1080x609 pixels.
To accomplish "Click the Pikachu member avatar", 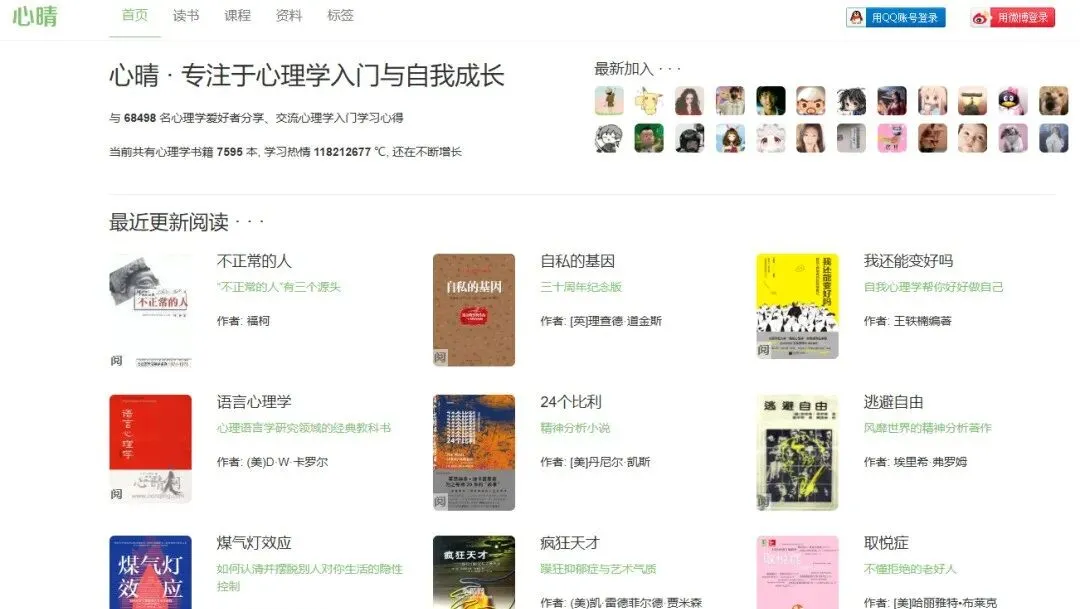I will tap(649, 101).
